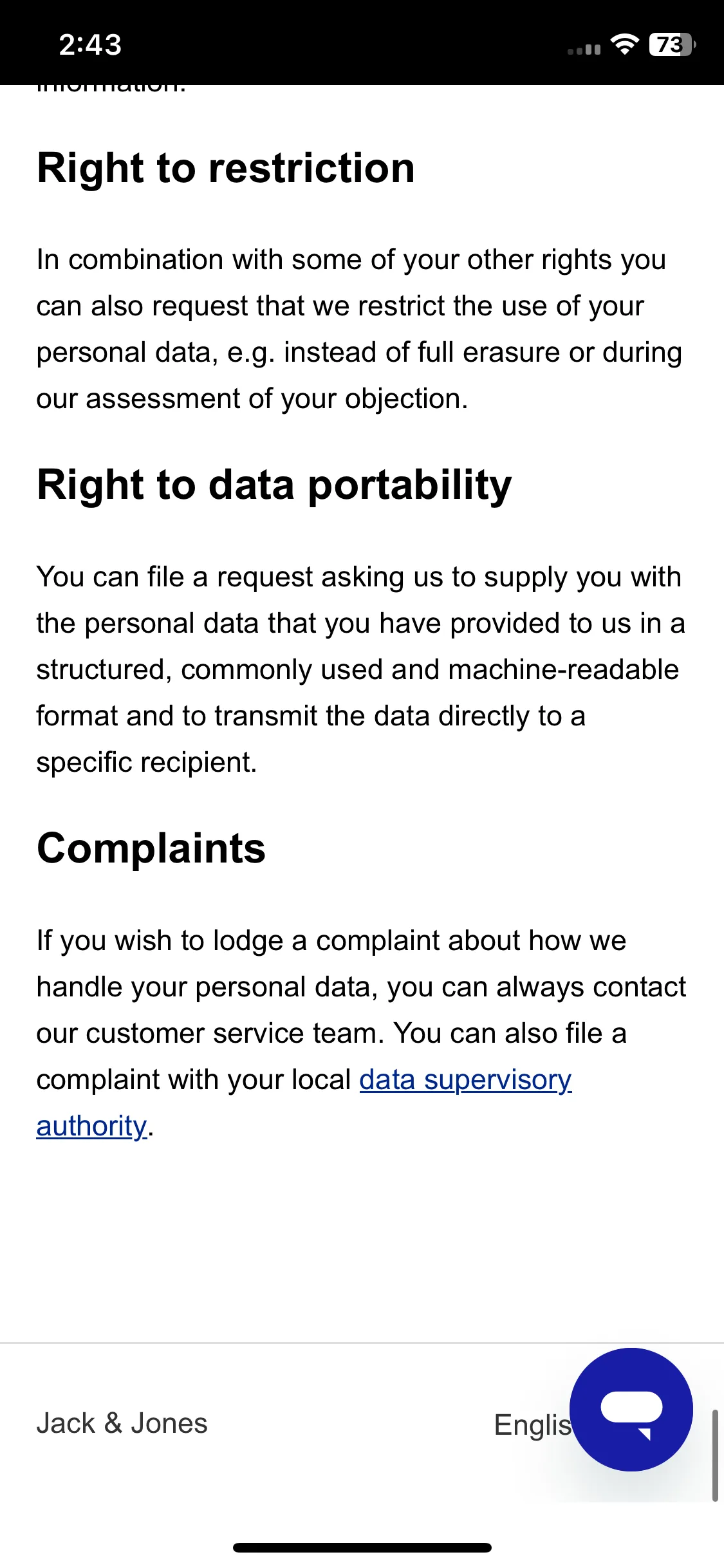The height and width of the screenshot is (1568, 724).
Task: Tap the English language selector
Action: pos(533,1424)
